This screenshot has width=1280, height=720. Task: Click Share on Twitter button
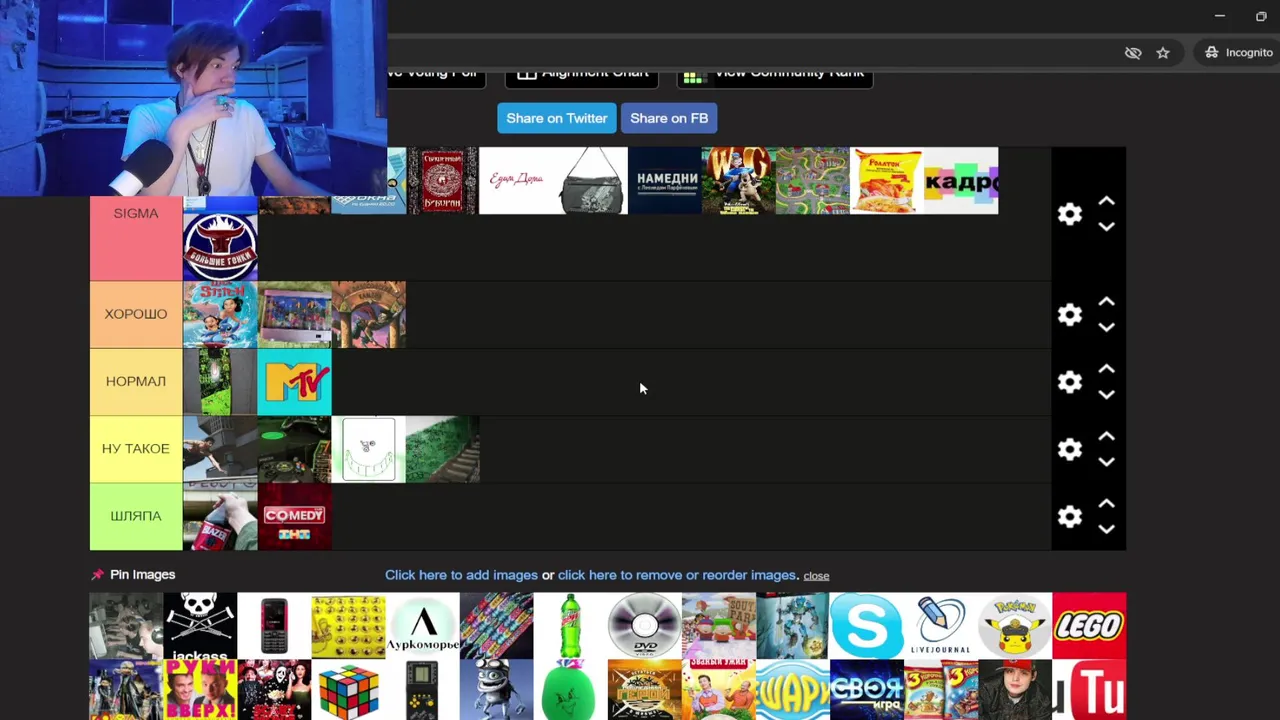click(556, 118)
